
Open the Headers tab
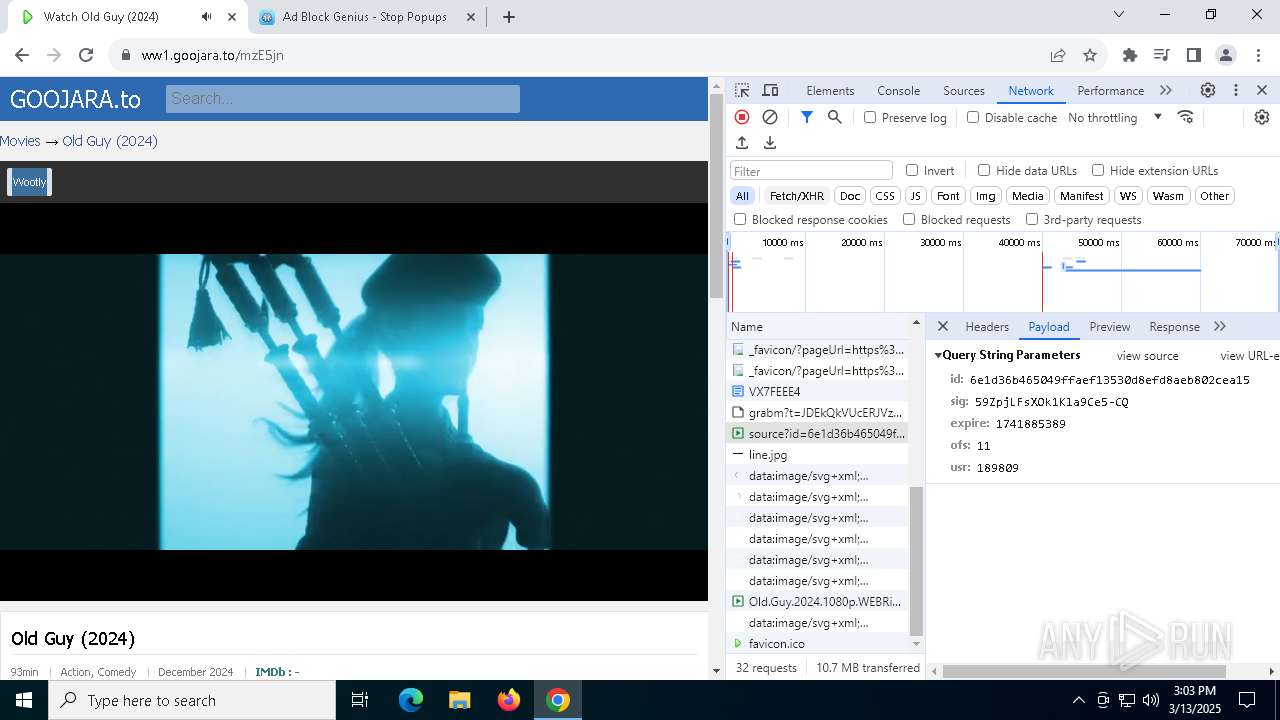987,326
